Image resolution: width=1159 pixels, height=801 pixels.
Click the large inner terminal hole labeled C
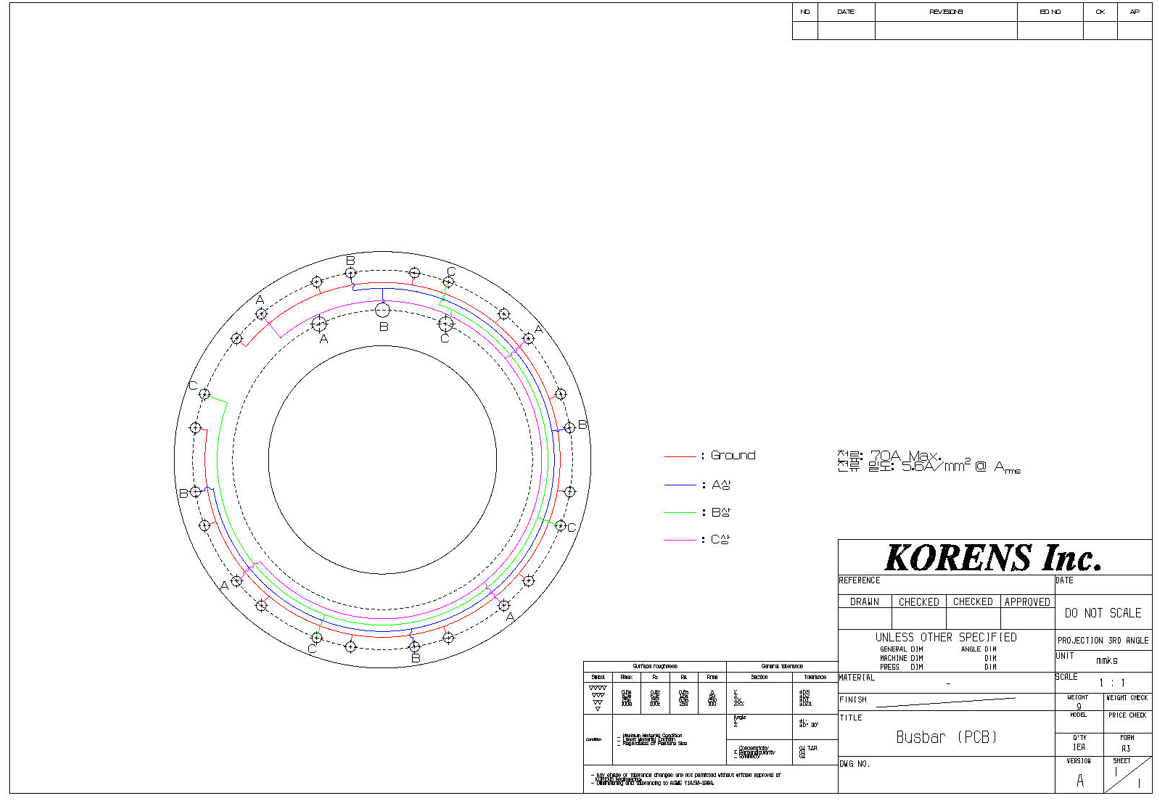click(446, 324)
